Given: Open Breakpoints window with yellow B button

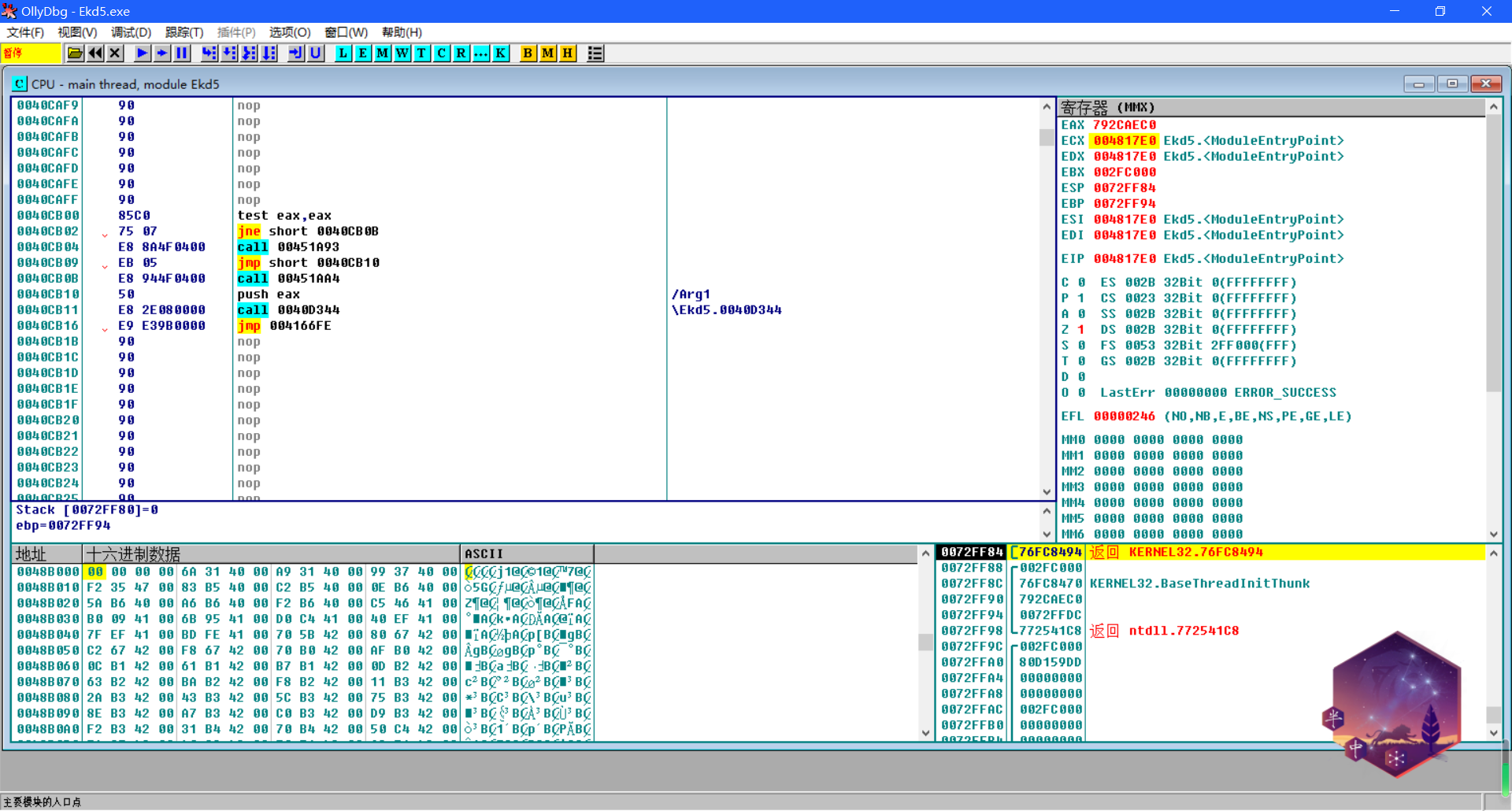Looking at the screenshot, I should (528, 54).
